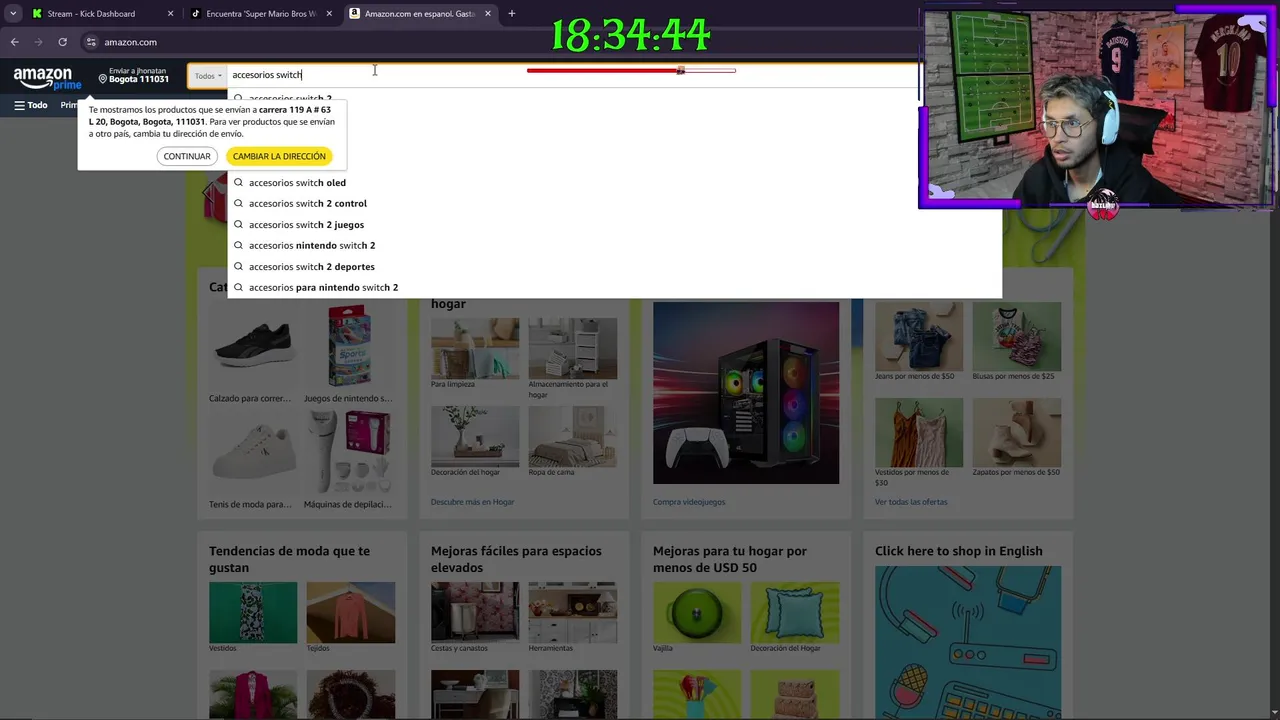The image size is (1280, 720).
Task: Click the red progress bar under timer
Action: tap(631, 71)
